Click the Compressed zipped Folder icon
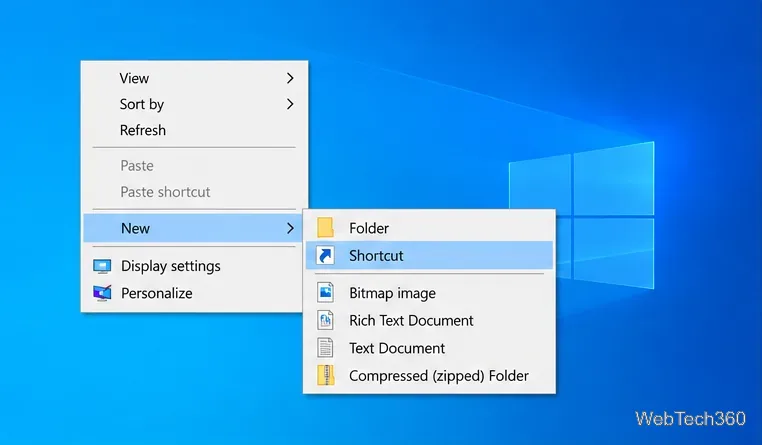Screen dimensions: 762x445 pyautogui.click(x=325, y=375)
